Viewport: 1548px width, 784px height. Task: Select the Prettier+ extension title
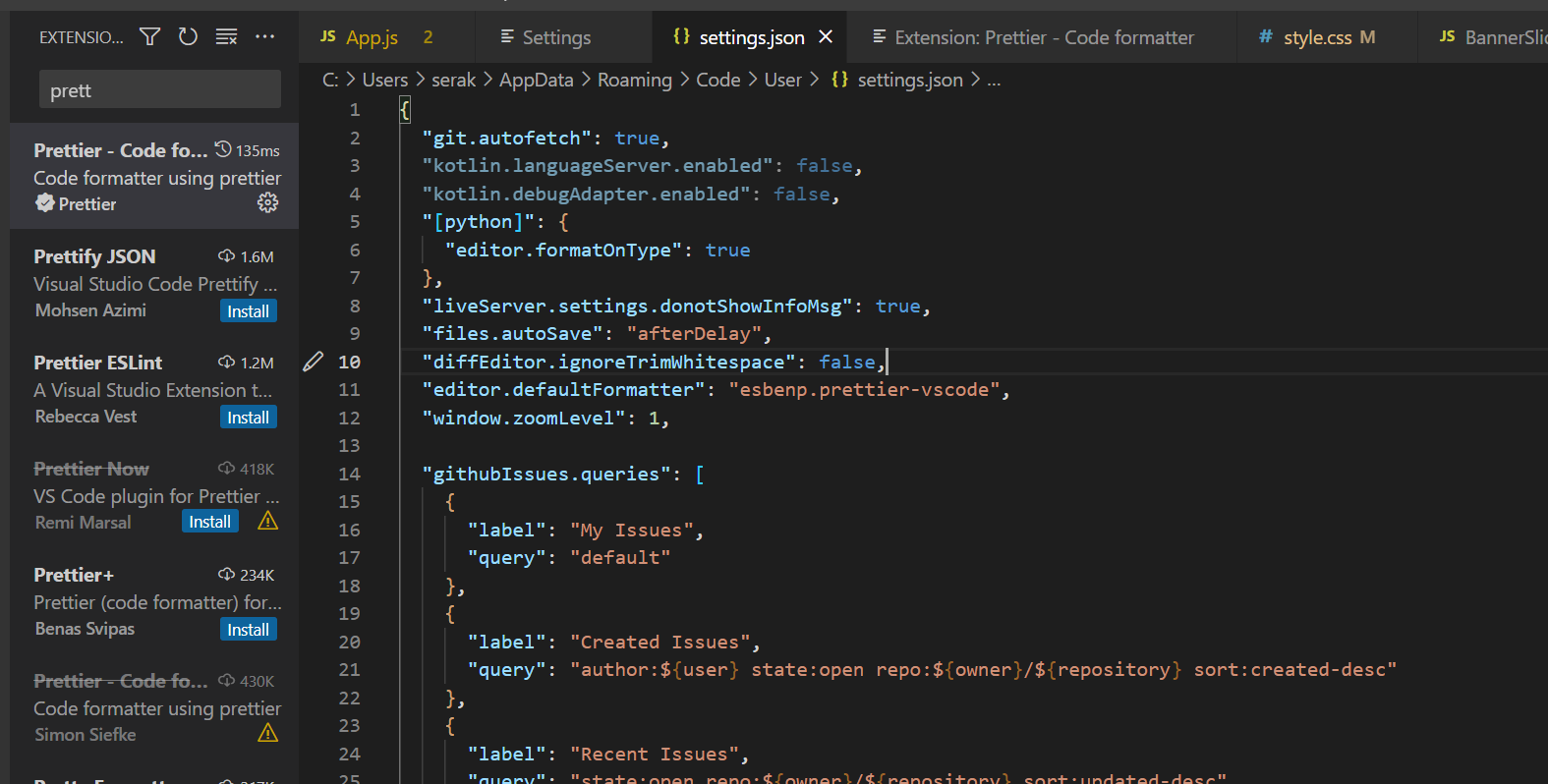pyautogui.click(x=74, y=575)
